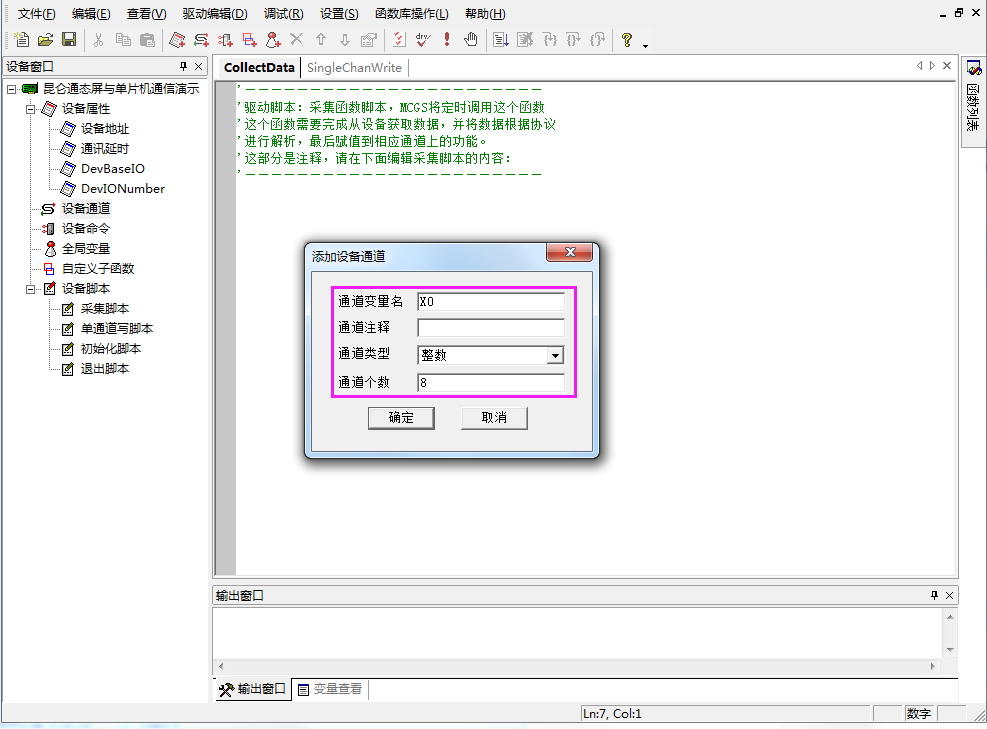
Task: Click the step-run script toolbar icon
Action: pyautogui.click(x=501, y=40)
